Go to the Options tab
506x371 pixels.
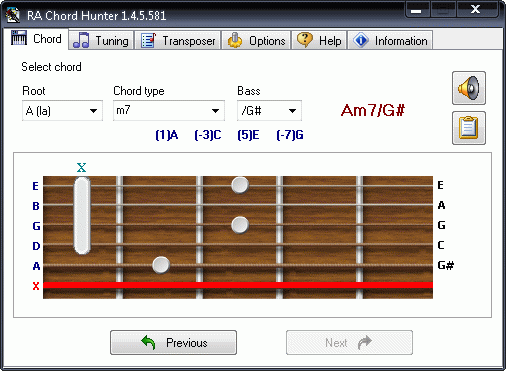pyautogui.click(x=256, y=40)
